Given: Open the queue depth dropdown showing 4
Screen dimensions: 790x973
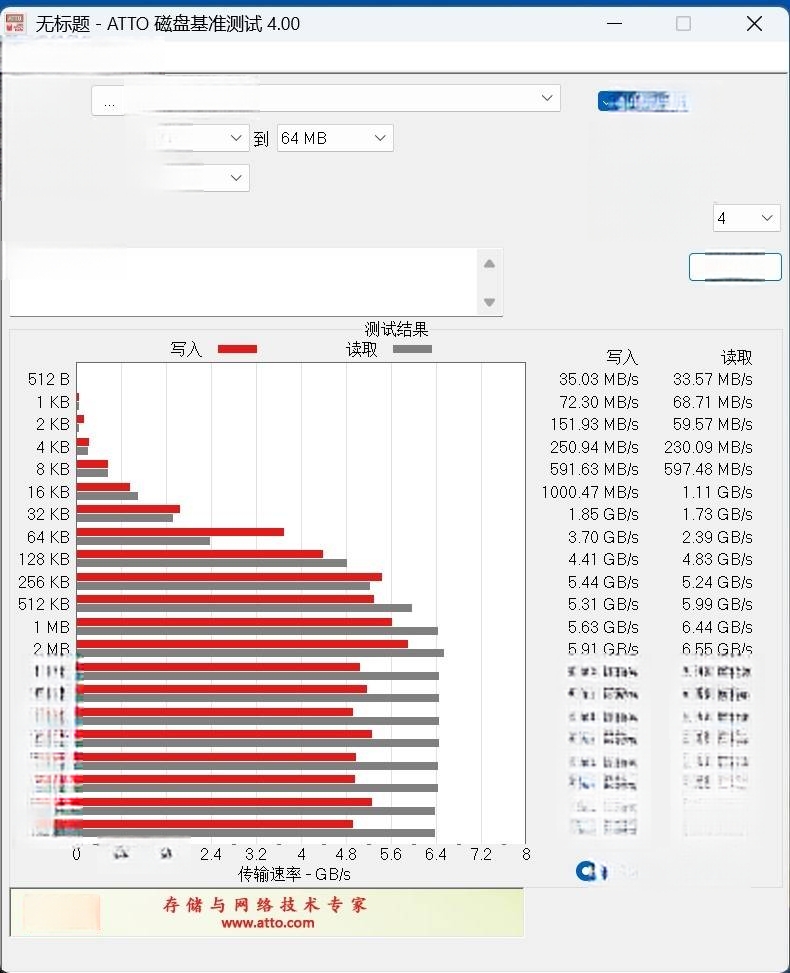Looking at the screenshot, I should coord(747,218).
